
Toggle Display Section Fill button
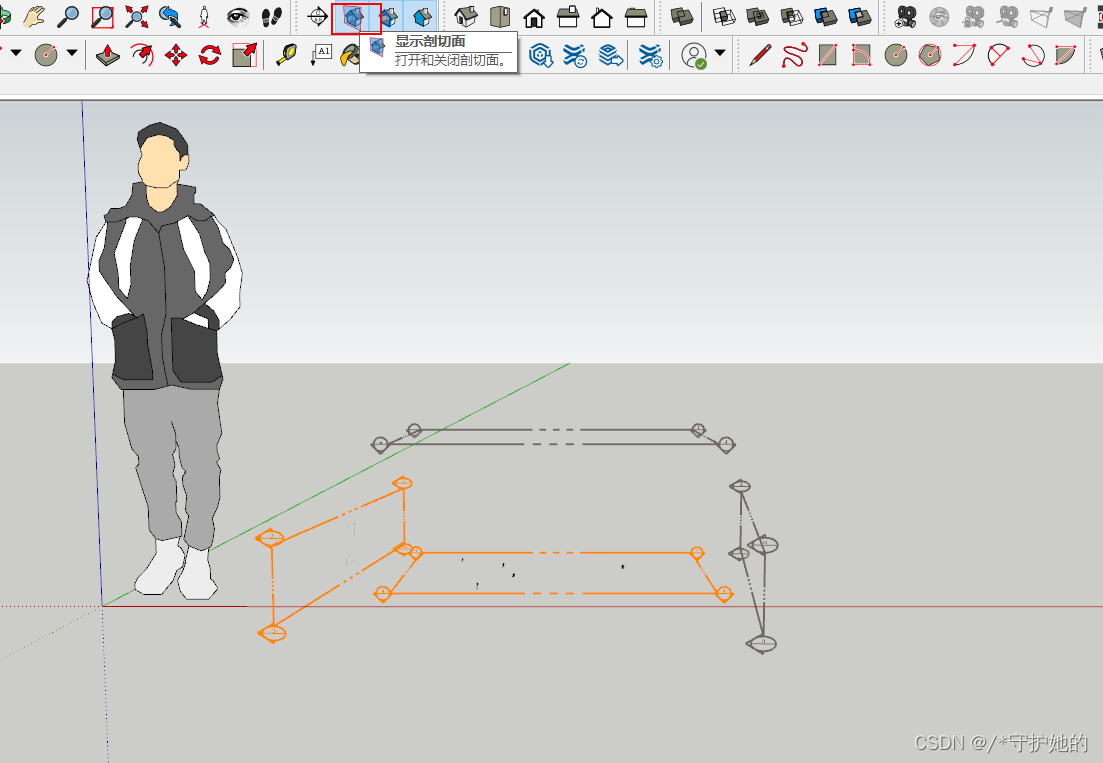(x=422, y=17)
